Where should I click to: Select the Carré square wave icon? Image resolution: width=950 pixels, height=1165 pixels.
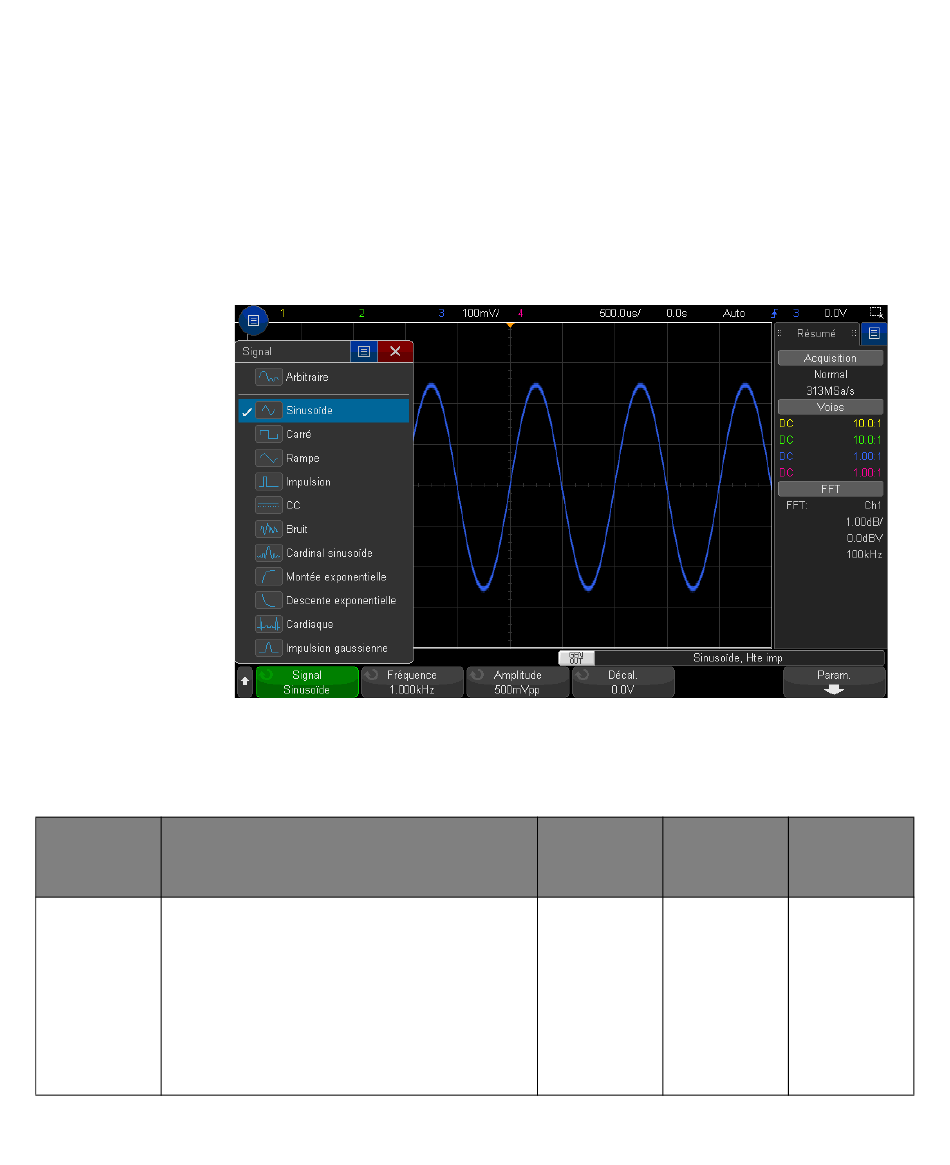(268, 434)
